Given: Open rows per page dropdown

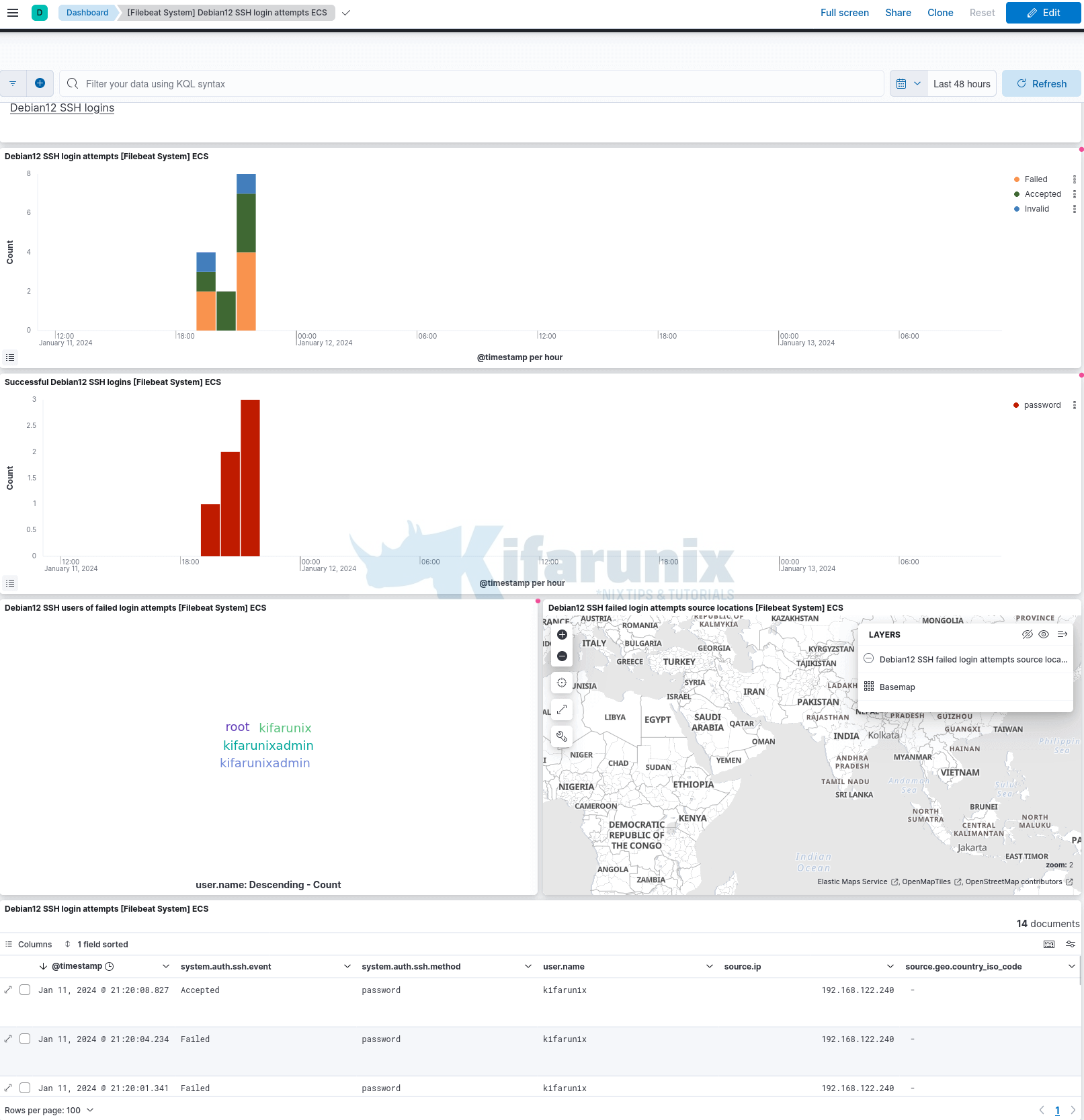Looking at the screenshot, I should click(x=49, y=1111).
